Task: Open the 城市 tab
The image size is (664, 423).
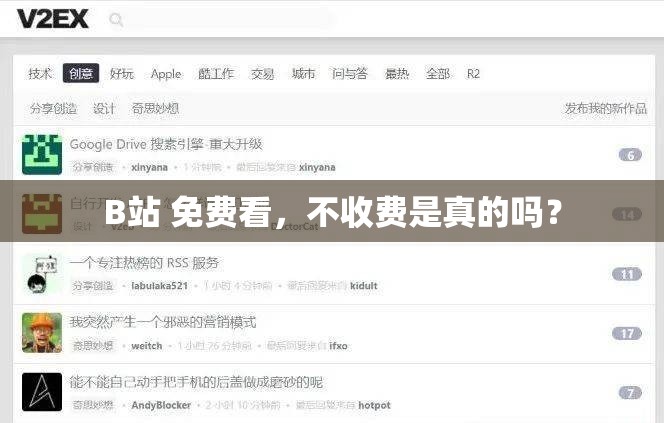Action: click(x=303, y=73)
